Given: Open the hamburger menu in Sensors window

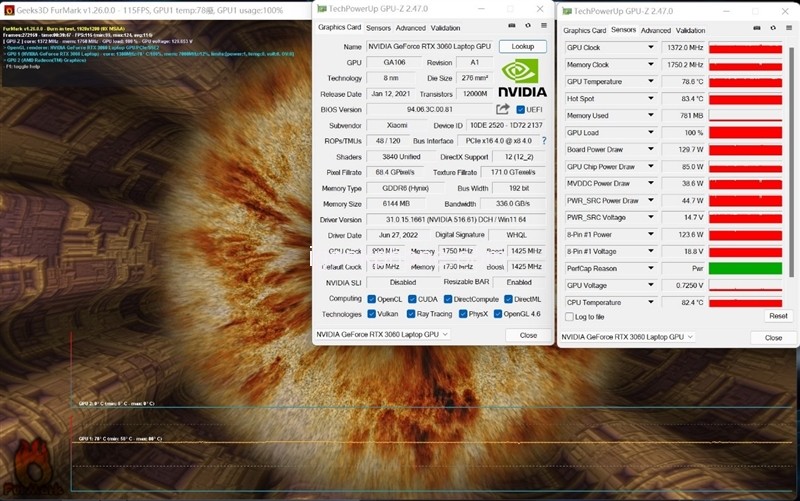Looking at the screenshot, I should click(x=787, y=28).
